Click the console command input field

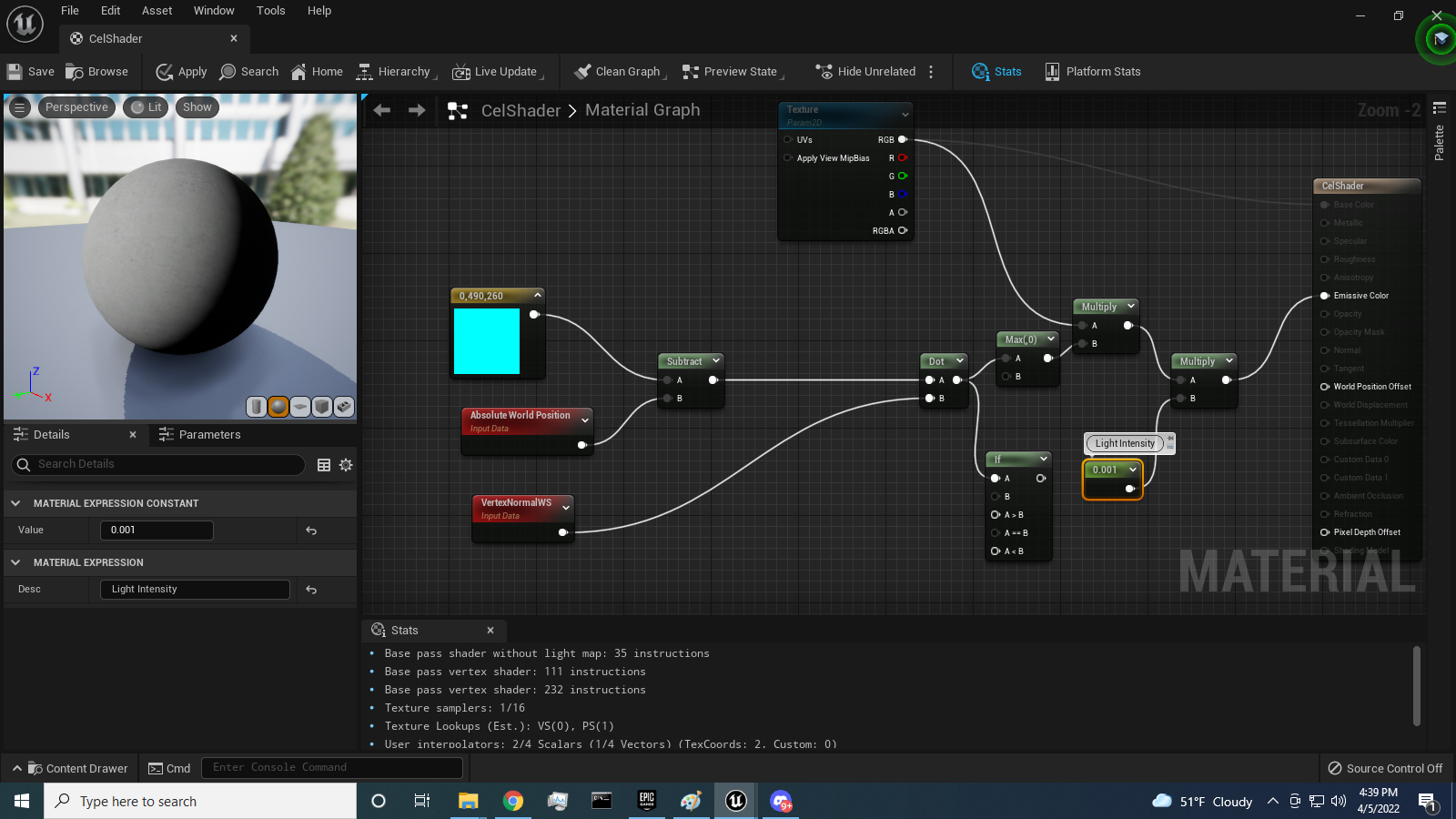coord(331,767)
